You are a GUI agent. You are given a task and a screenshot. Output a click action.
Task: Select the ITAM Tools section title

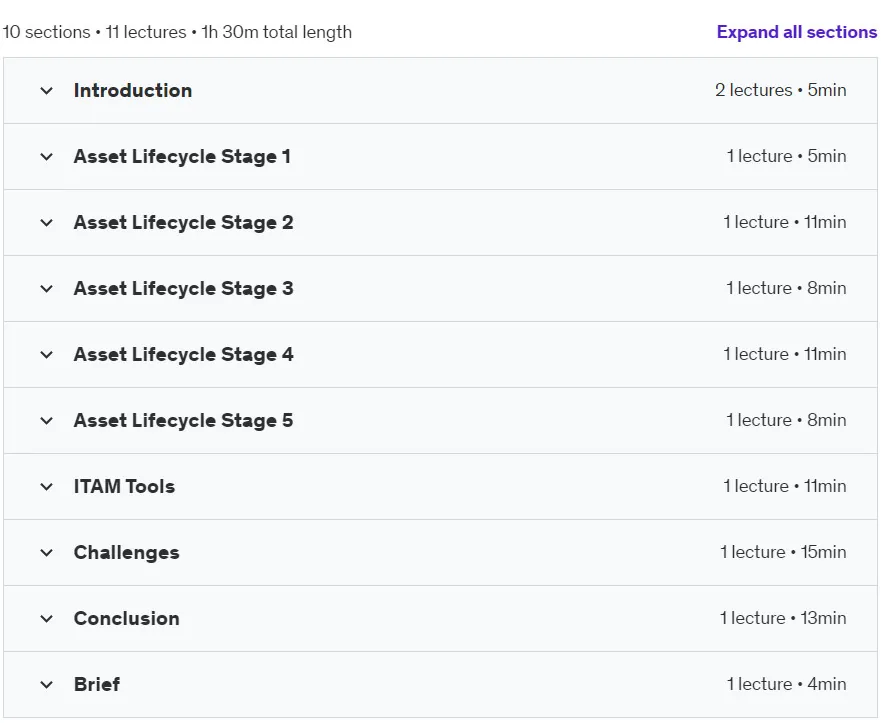[124, 486]
